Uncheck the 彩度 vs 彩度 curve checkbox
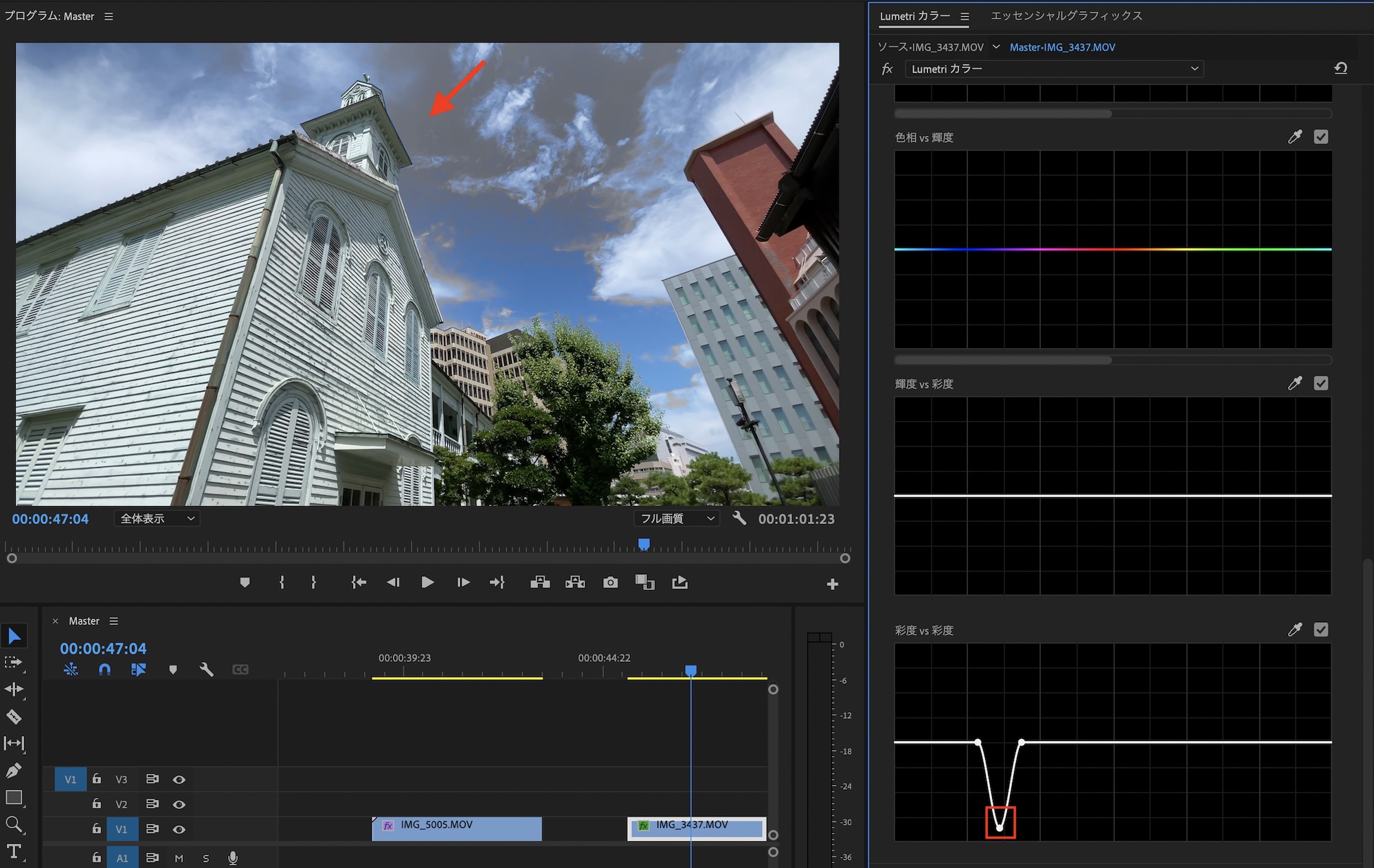This screenshot has height=868, width=1374. tap(1320, 630)
